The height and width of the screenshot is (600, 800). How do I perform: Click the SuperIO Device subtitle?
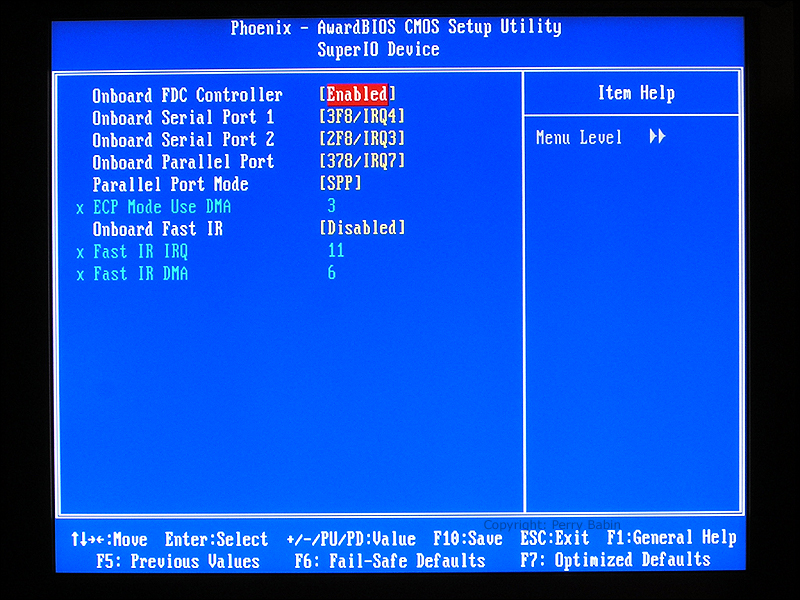(378, 49)
